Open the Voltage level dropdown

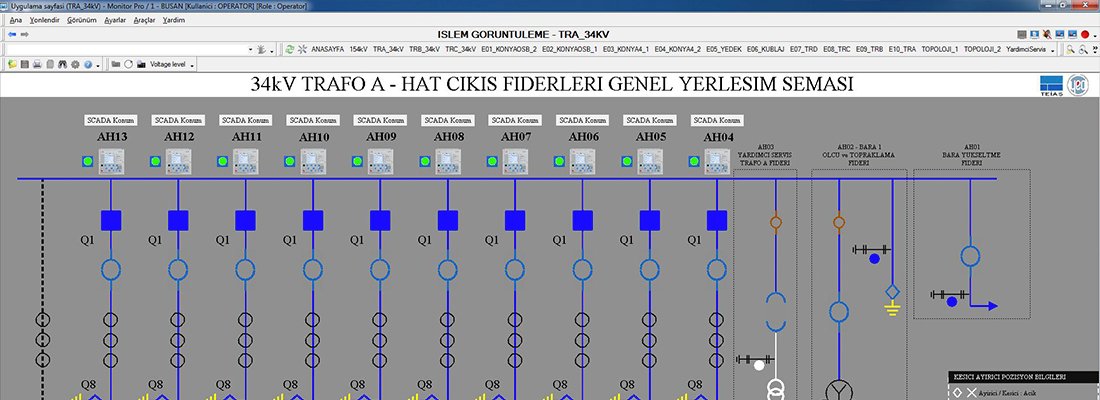[x=190, y=64]
